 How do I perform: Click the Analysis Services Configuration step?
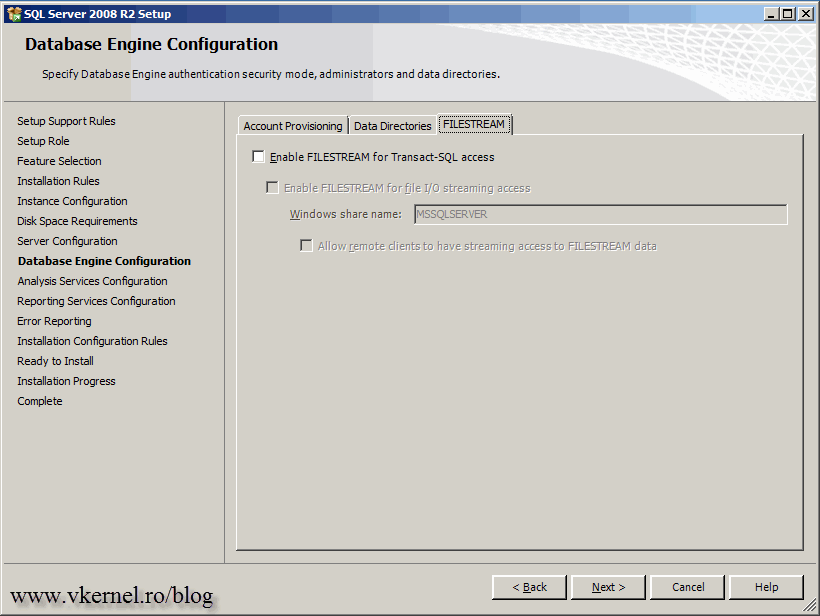pyautogui.click(x=93, y=281)
